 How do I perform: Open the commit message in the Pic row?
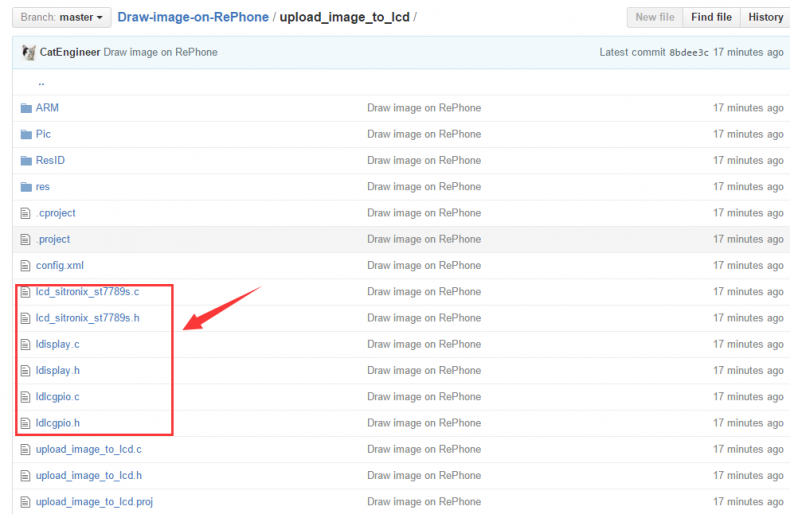(x=424, y=134)
